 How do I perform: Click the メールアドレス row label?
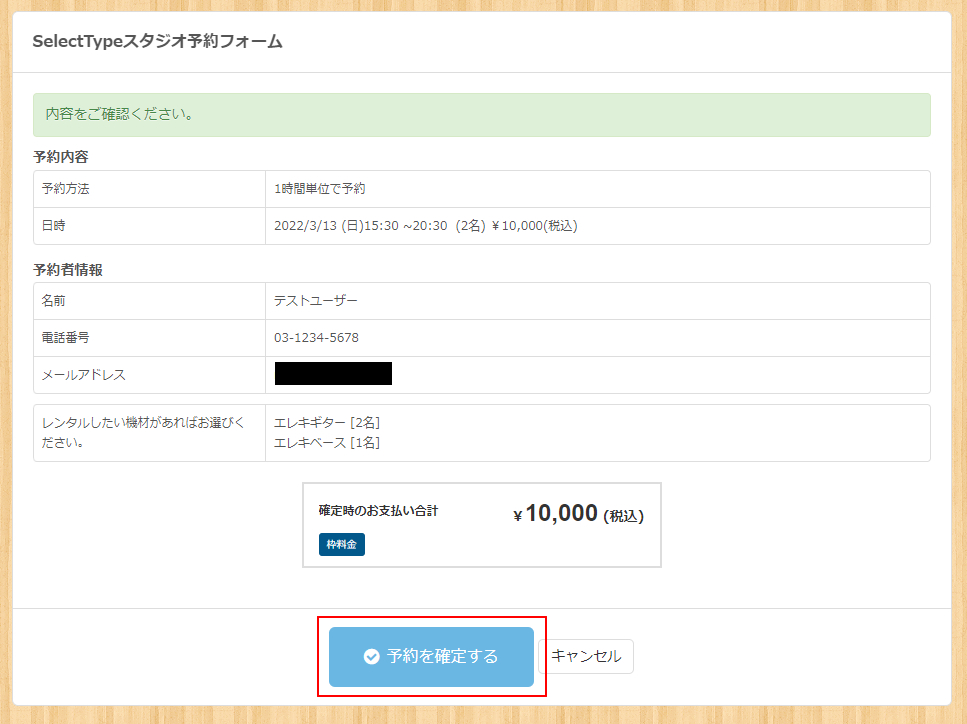coord(83,375)
